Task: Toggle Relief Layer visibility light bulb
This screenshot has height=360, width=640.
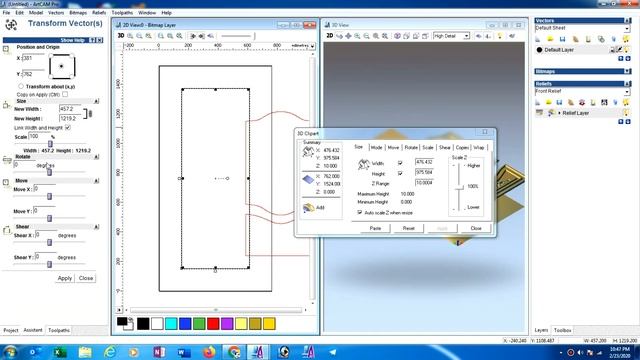Action: pos(627,113)
